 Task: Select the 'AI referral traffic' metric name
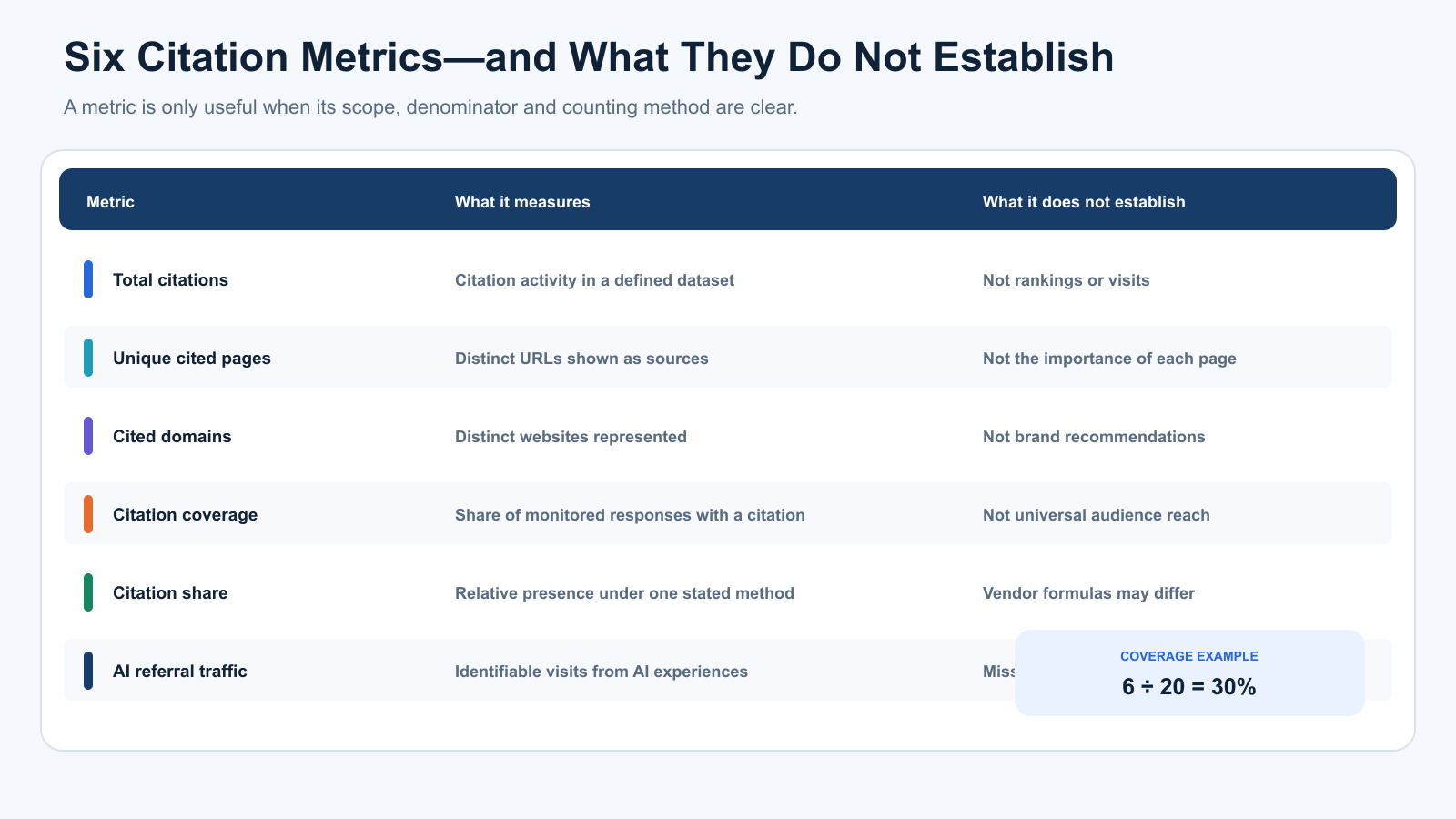(x=180, y=672)
